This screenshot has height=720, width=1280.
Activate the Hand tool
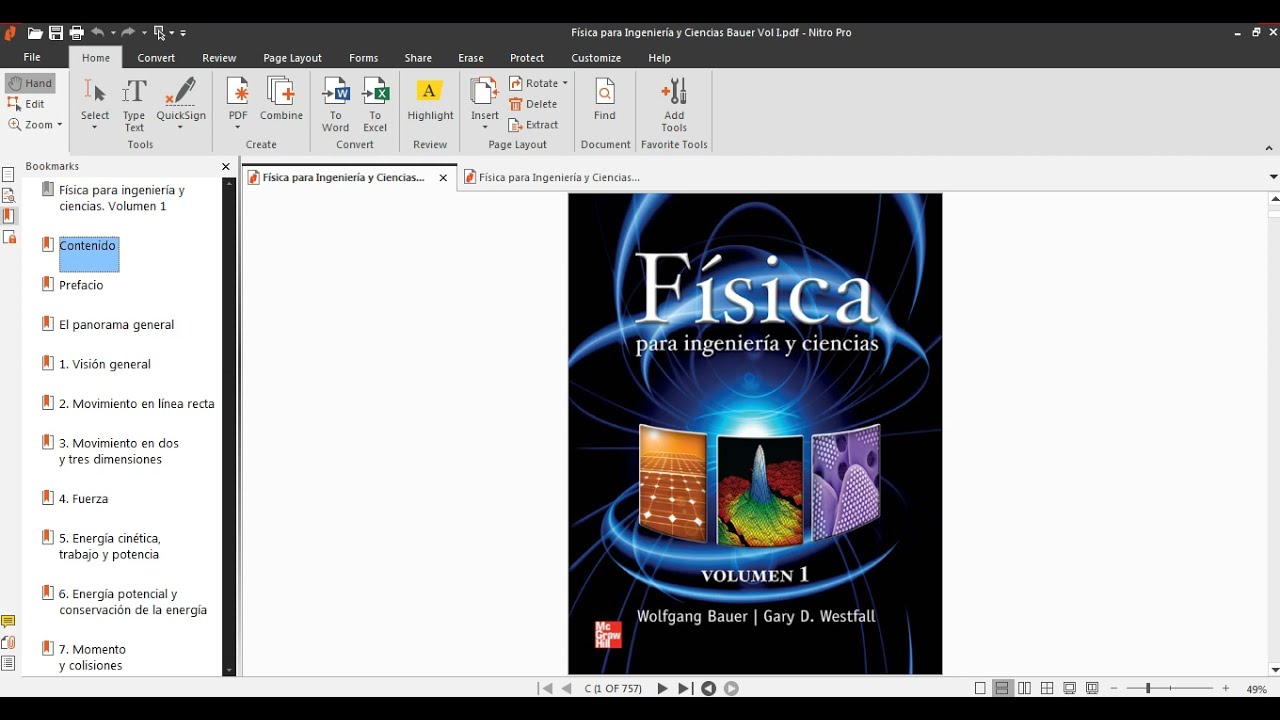30,84
